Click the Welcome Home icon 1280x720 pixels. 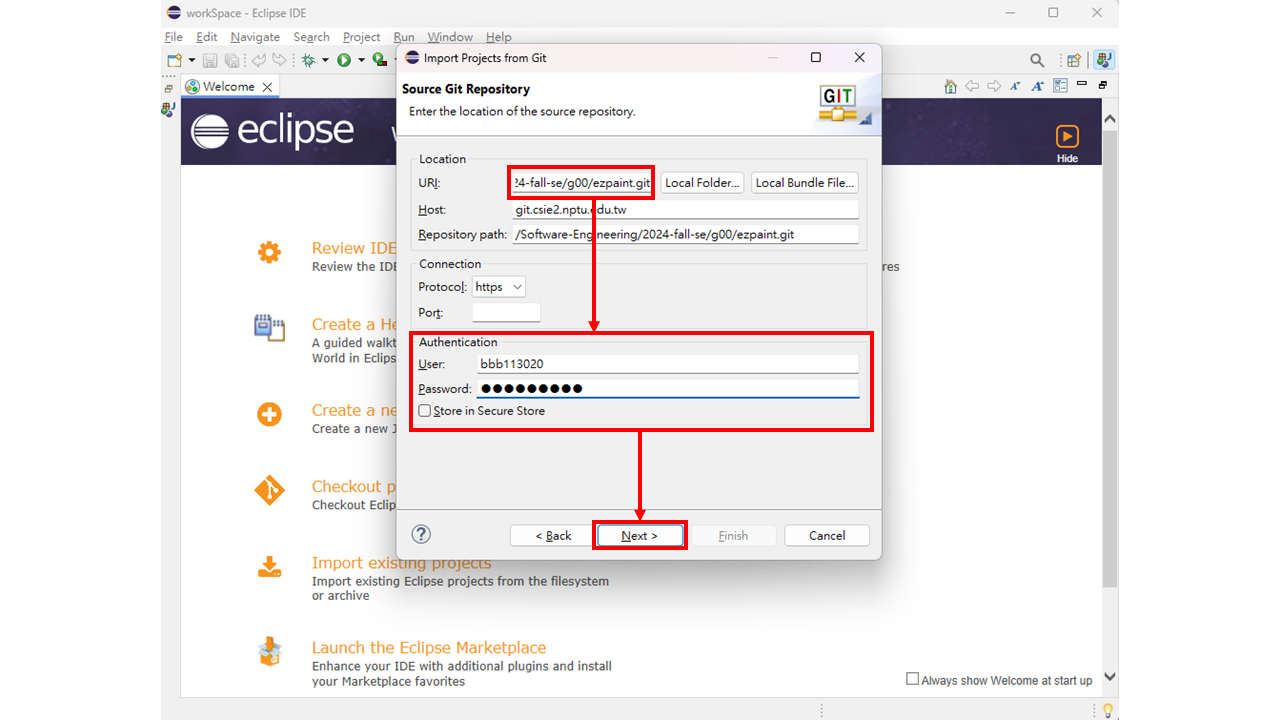click(950, 87)
